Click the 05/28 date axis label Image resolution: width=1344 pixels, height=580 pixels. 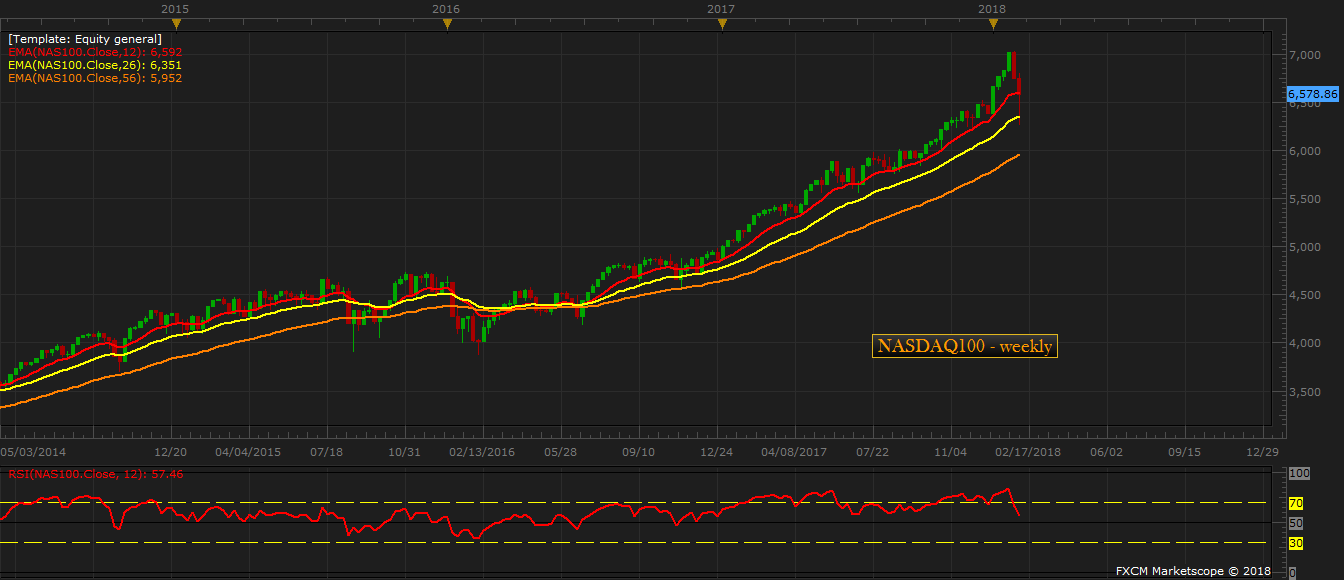pos(560,452)
